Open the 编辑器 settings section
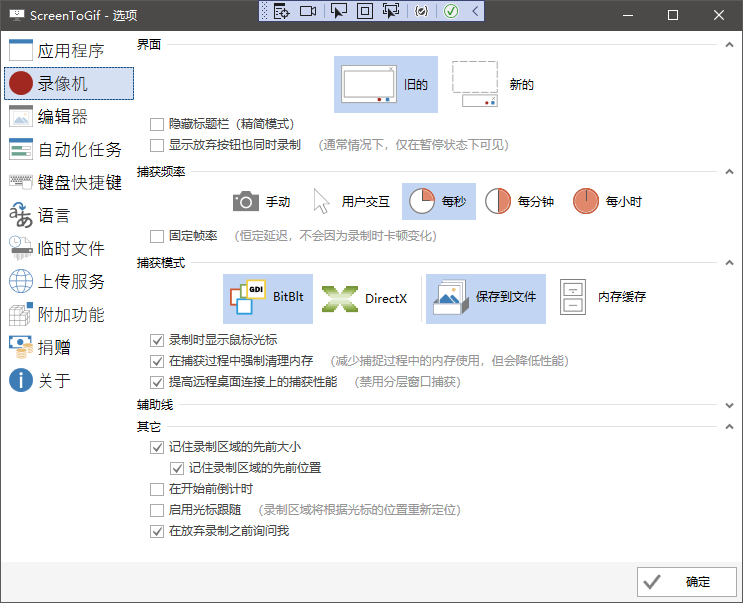The height and width of the screenshot is (603, 743). [x=69, y=117]
